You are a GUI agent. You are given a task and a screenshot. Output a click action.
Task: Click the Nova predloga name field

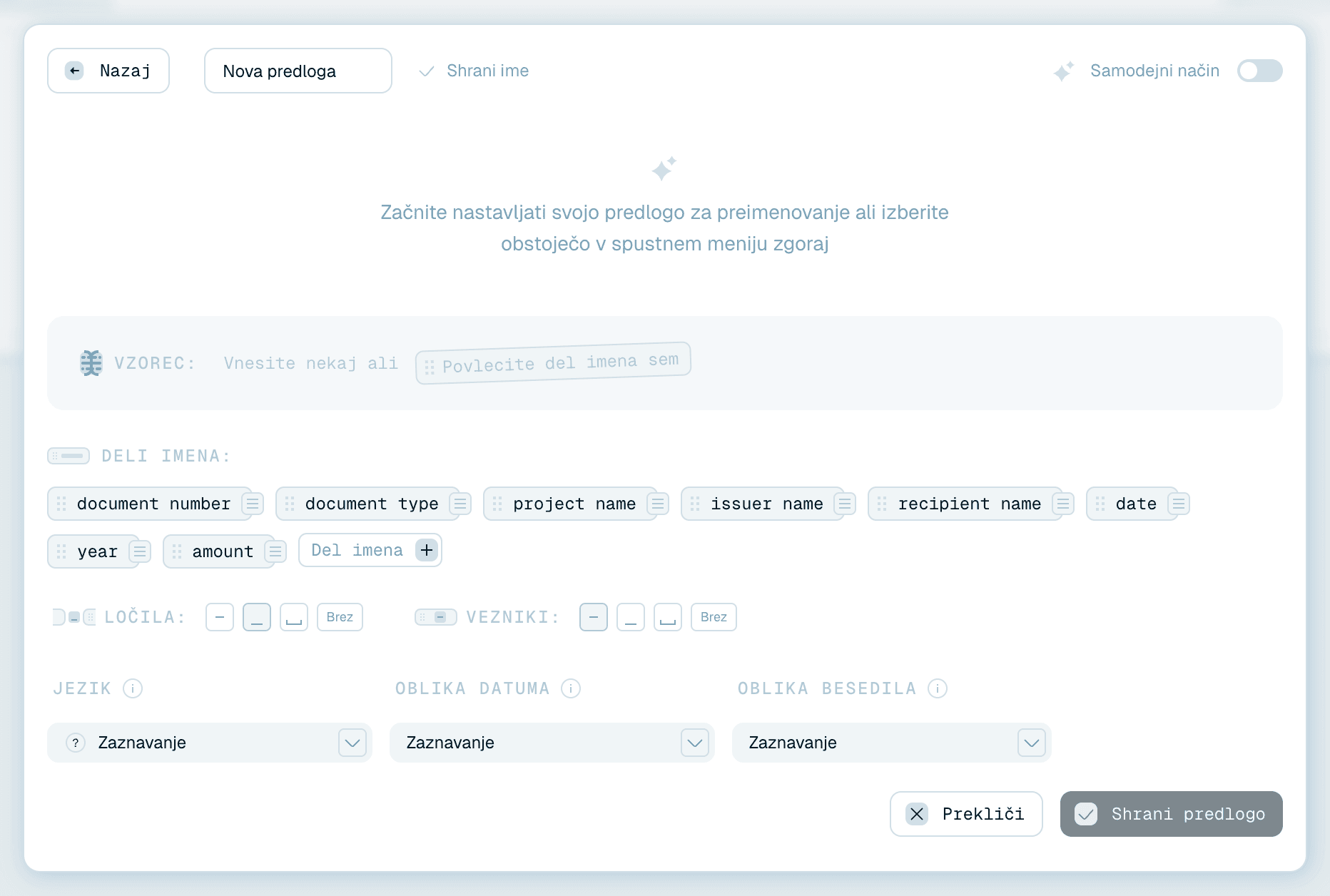pos(298,71)
